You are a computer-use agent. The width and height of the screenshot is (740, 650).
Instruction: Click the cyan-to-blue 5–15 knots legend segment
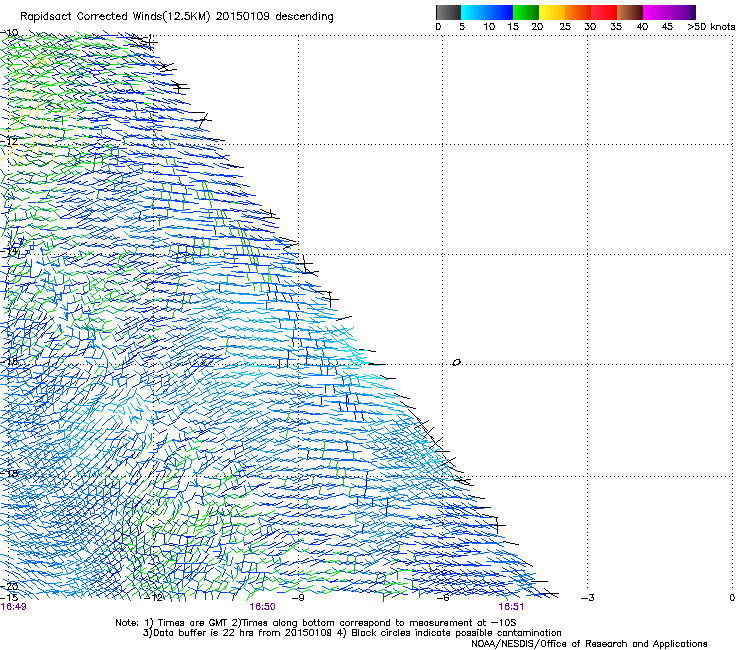pyautogui.click(x=487, y=12)
